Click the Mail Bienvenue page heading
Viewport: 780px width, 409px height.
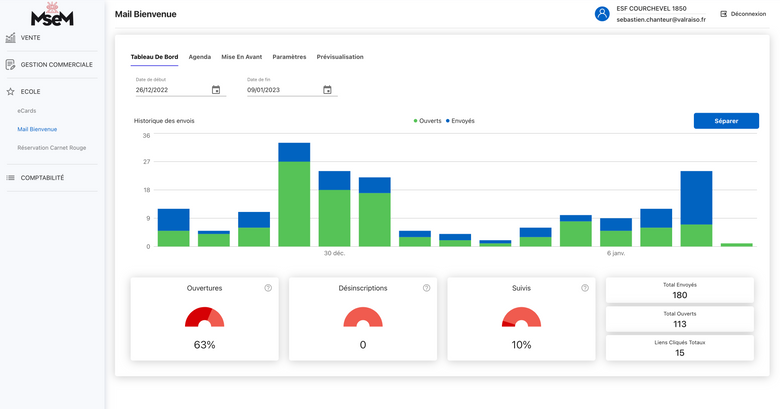[x=146, y=14]
